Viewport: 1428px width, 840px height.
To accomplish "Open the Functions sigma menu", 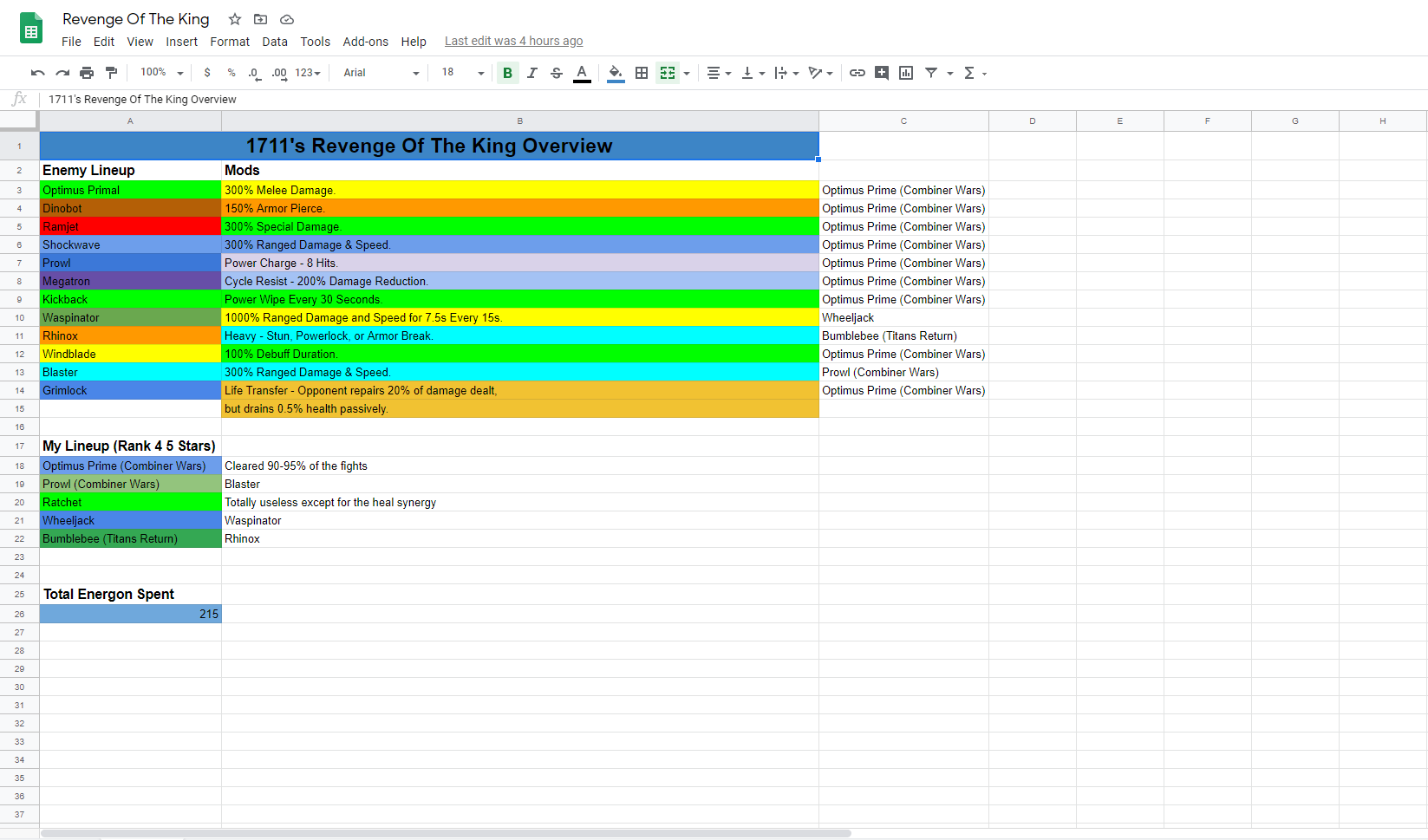I will click(x=975, y=73).
